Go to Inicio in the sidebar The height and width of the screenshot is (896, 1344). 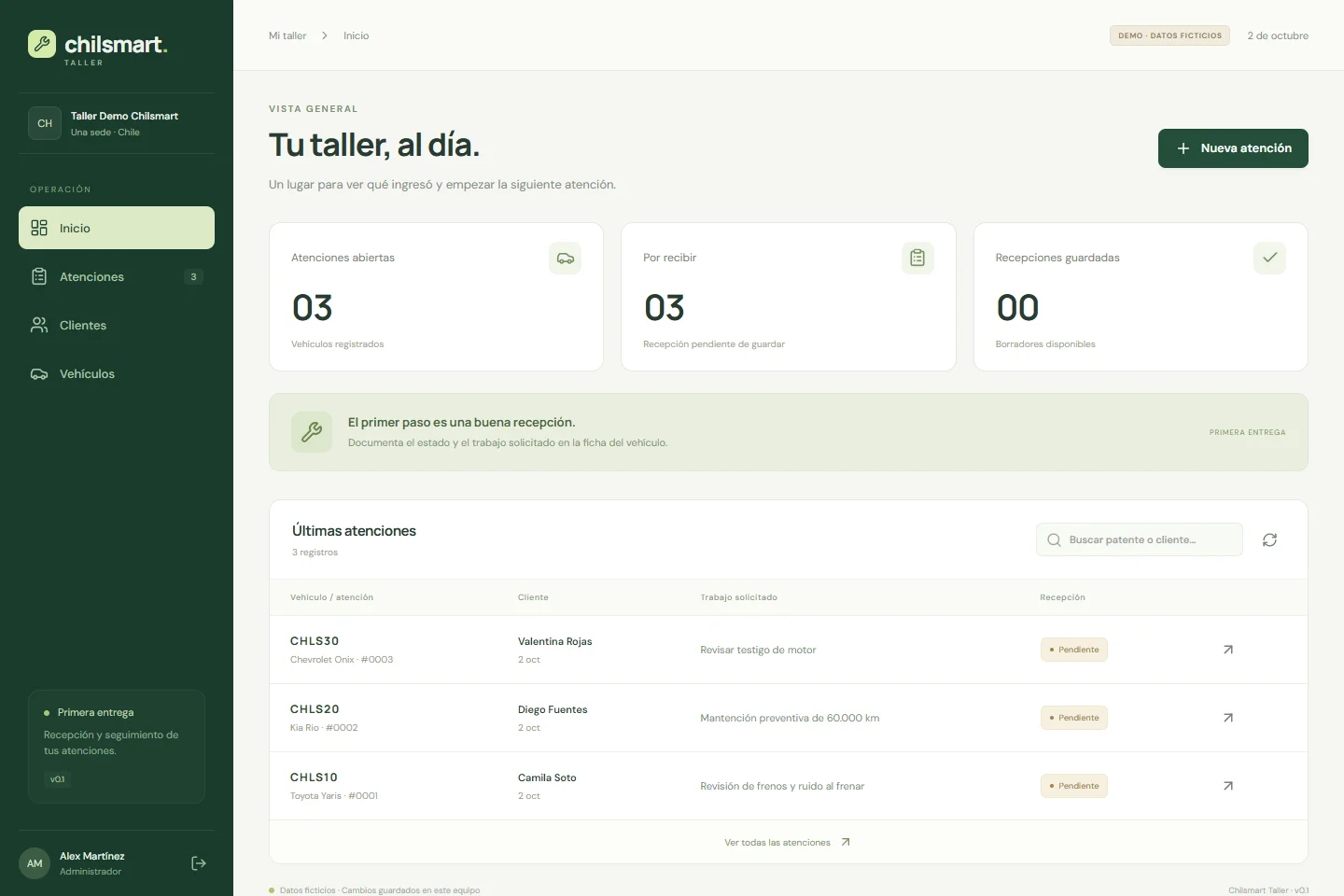click(117, 228)
